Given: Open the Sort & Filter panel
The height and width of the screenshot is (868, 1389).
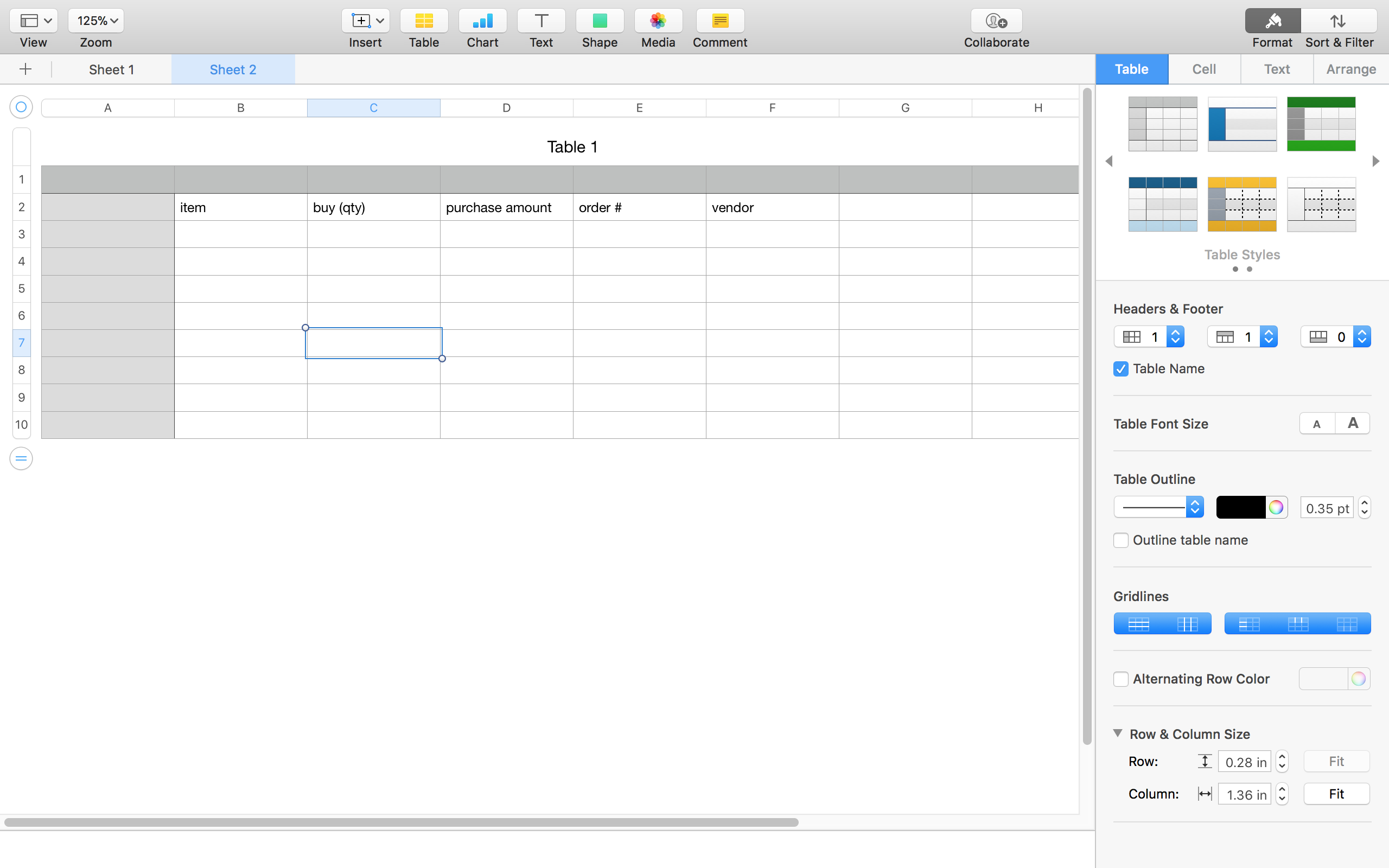Looking at the screenshot, I should point(1339,21).
